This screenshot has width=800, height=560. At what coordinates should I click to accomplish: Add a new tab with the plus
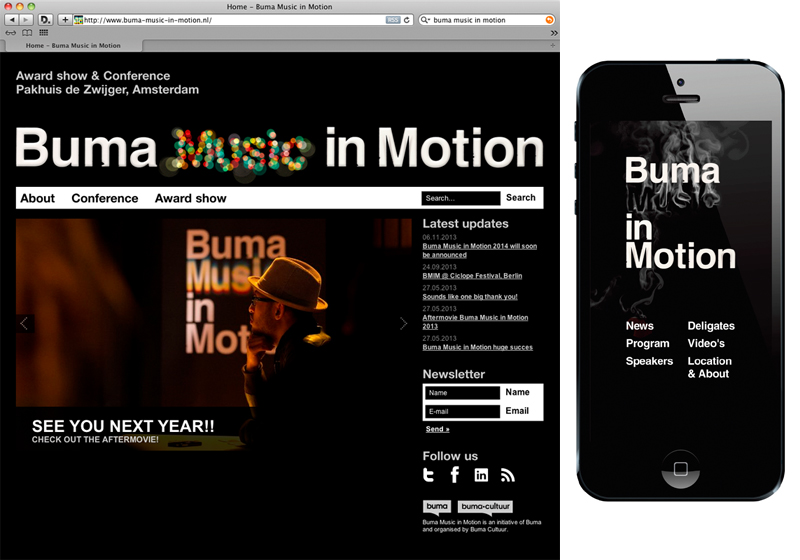click(553, 45)
